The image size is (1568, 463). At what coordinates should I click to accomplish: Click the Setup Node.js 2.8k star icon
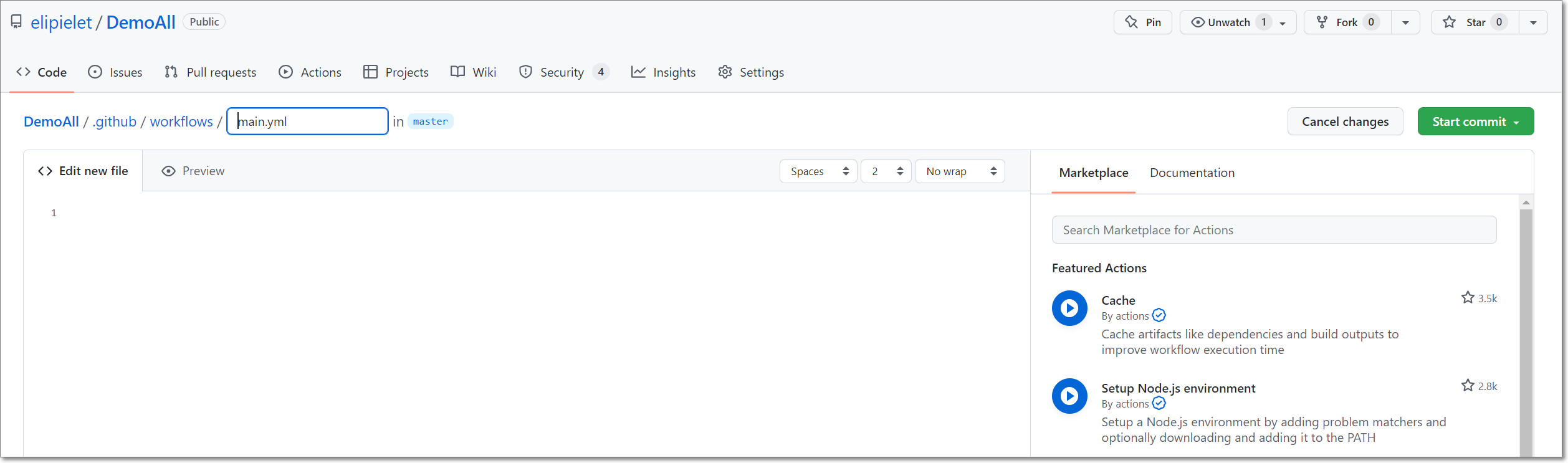click(1468, 386)
